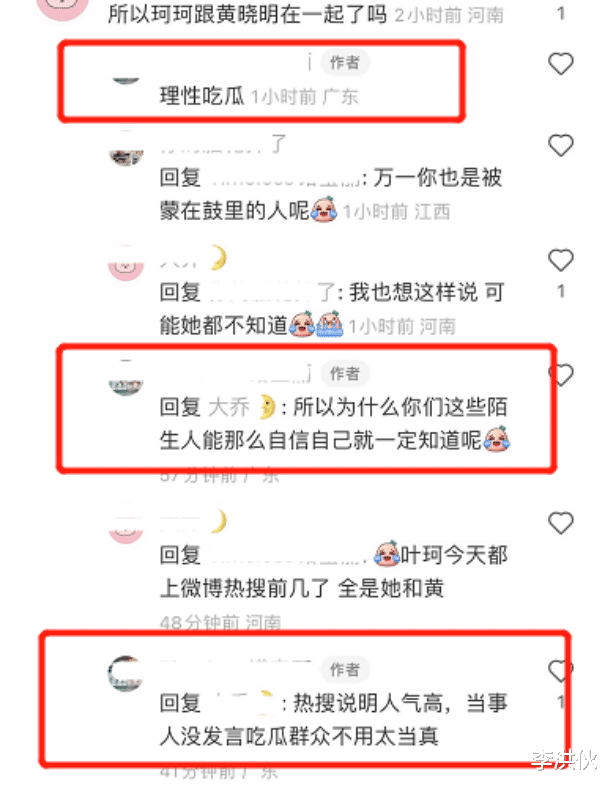The height and width of the screenshot is (785, 609).
Task: Select the comment 所以珂珂跟黄晓明在一起了吗
Action: (x=247, y=15)
